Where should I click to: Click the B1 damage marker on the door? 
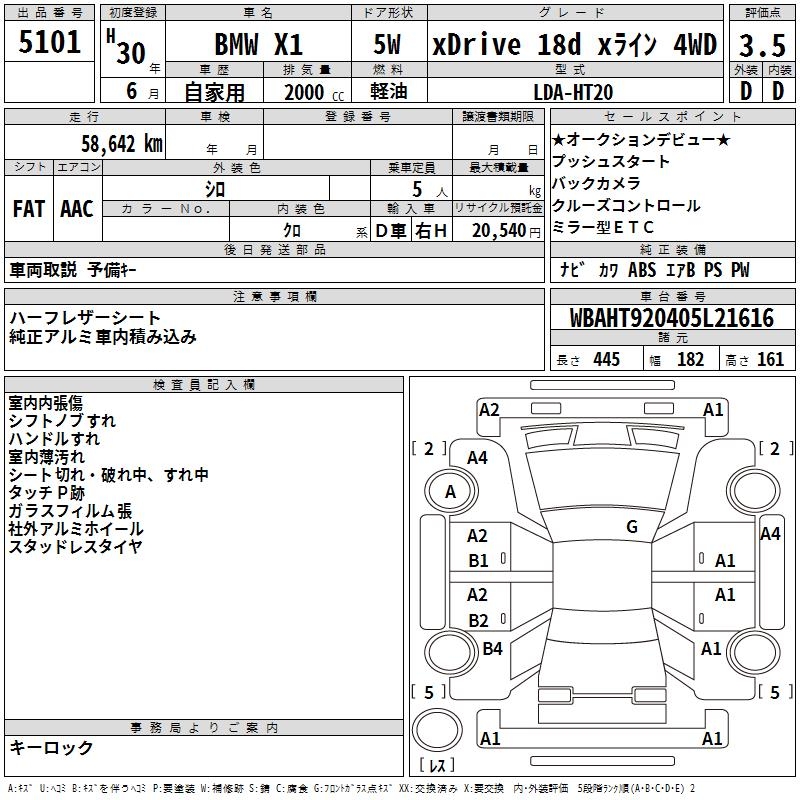click(x=479, y=561)
